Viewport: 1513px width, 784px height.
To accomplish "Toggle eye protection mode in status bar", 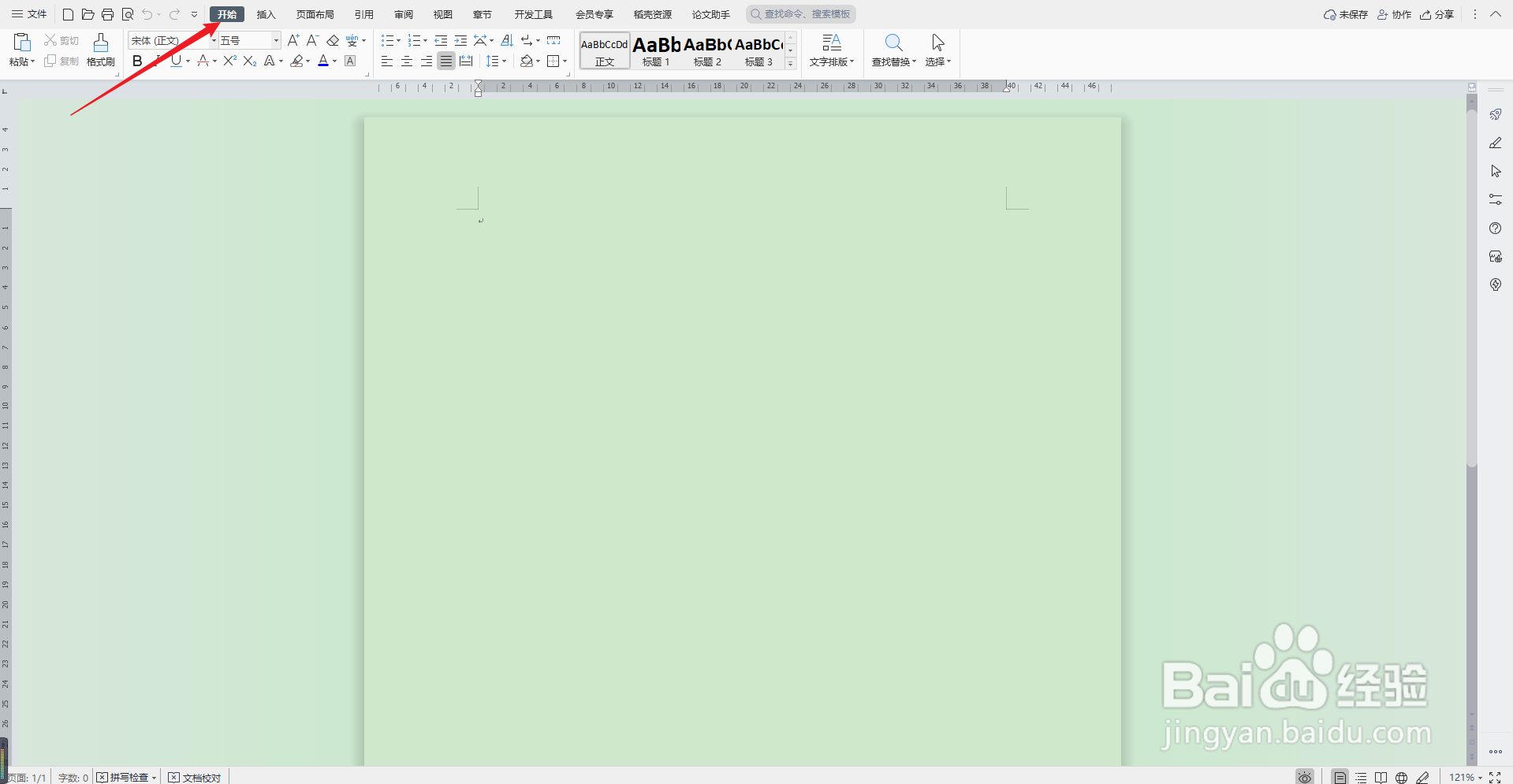I will pos(1305,777).
